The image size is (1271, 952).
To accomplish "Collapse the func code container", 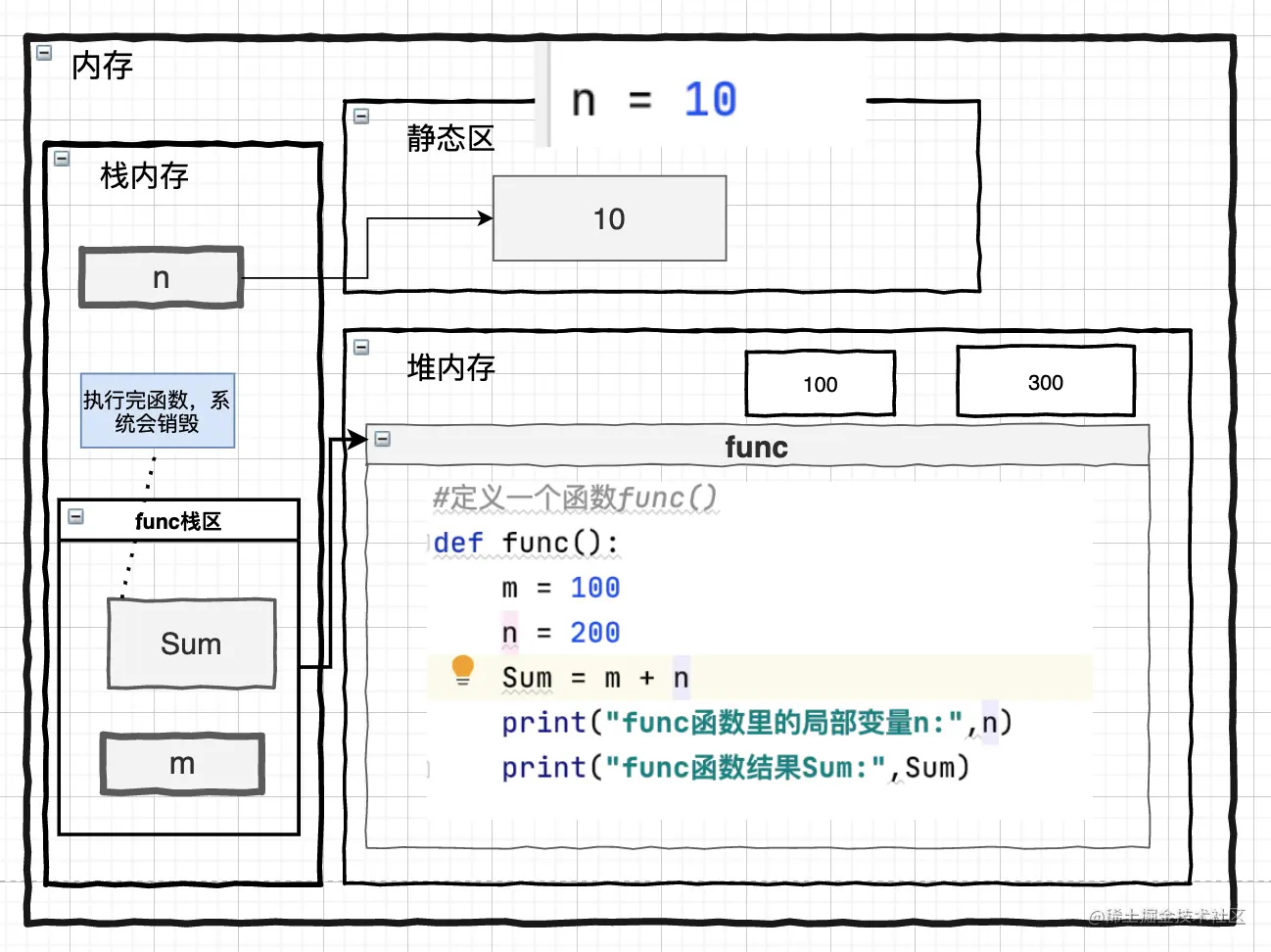I will click(383, 439).
